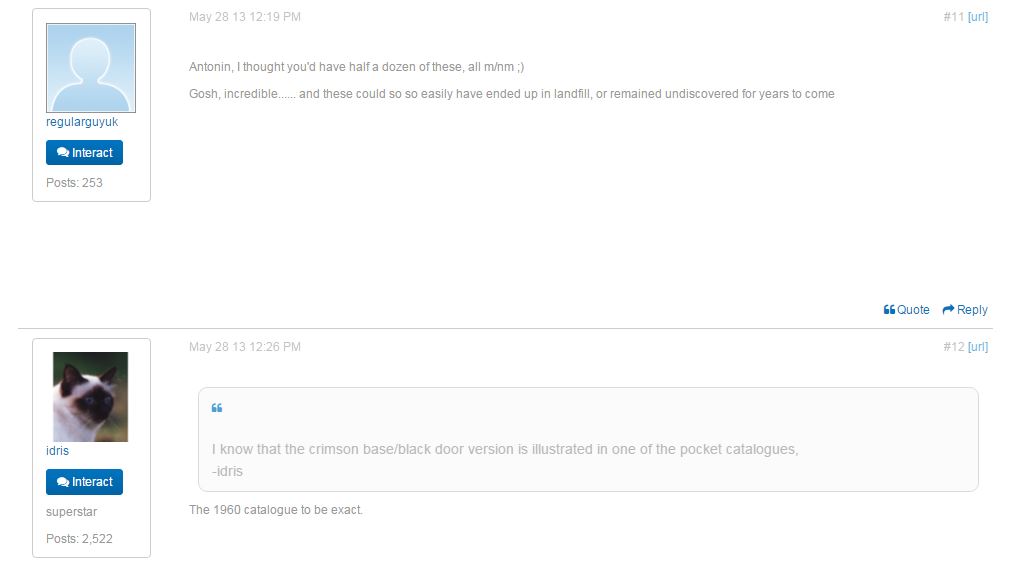Click the #12 post number

tap(953, 347)
